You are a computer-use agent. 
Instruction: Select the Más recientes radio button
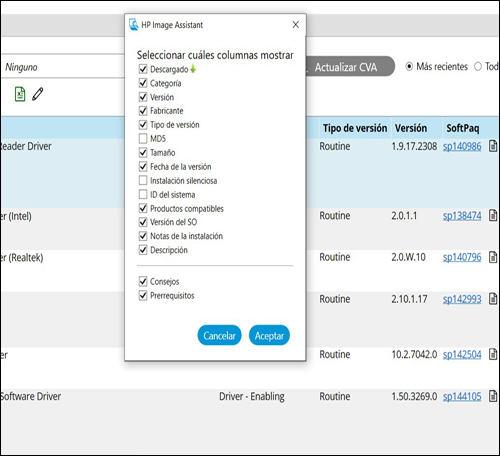tap(409, 67)
